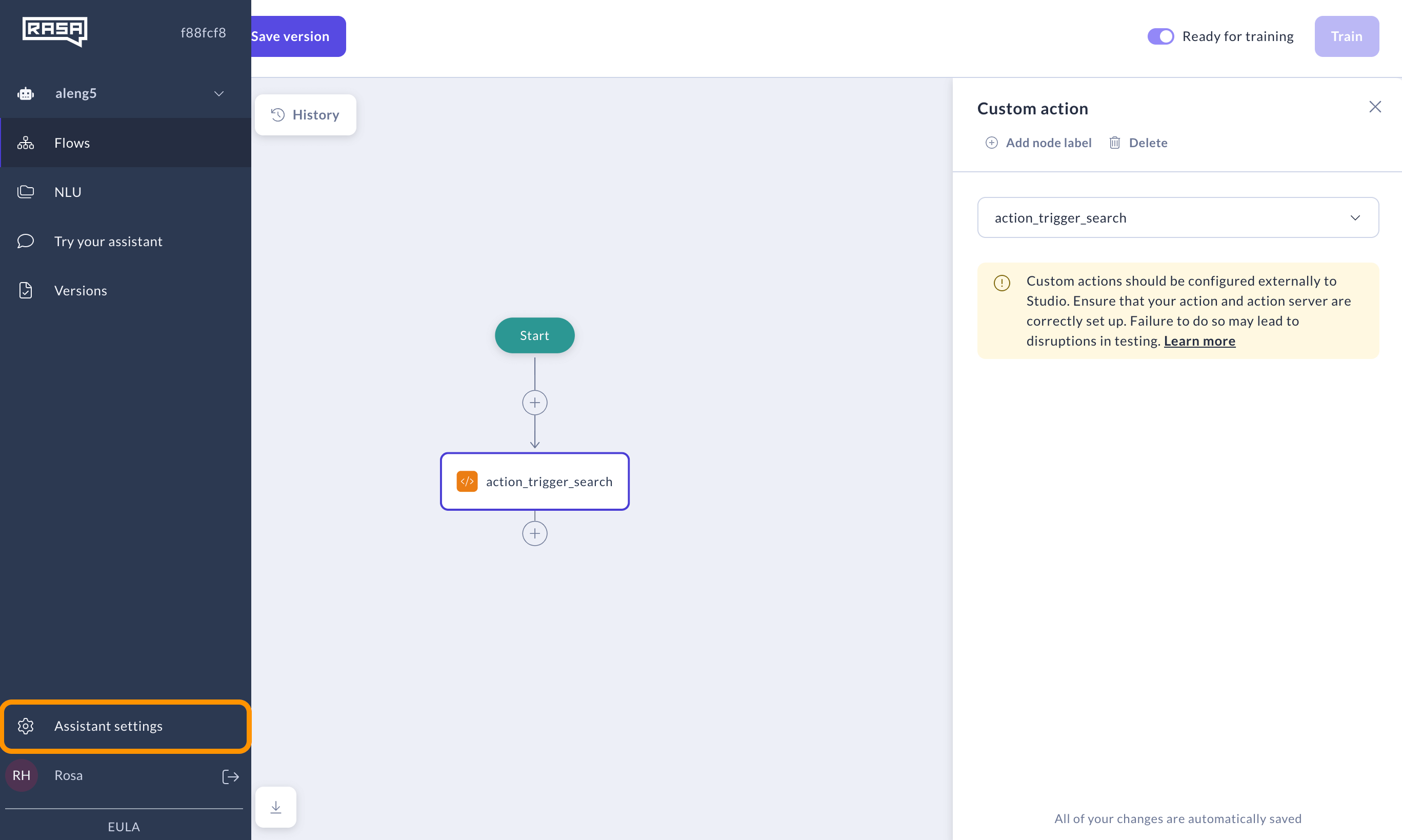The width and height of the screenshot is (1402, 840).
Task: Click the NLU folder icon
Action: 26,191
